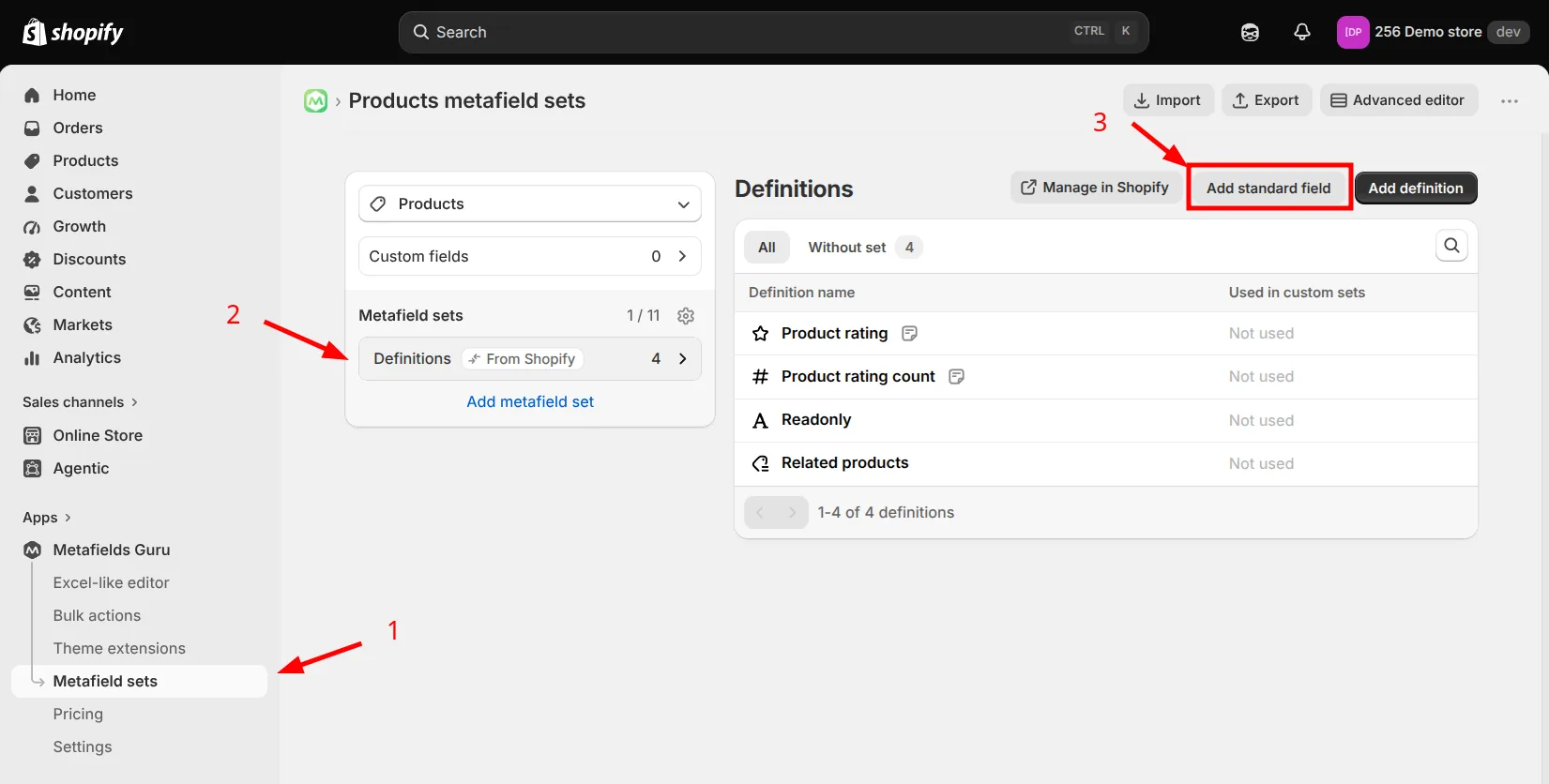Open Pricing page
This screenshot has width=1549, height=784.
coord(78,714)
